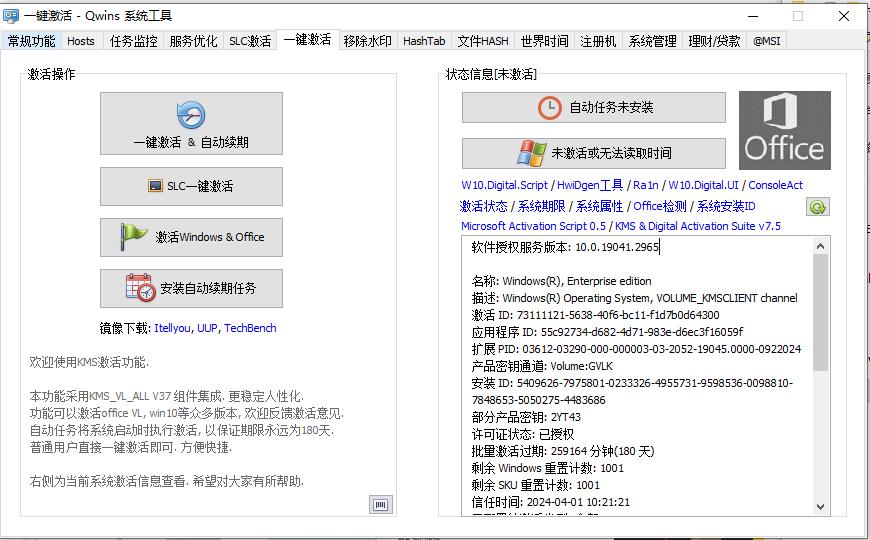The height and width of the screenshot is (540, 870).
Task: Click the small barcode icon button
Action: pos(381,504)
